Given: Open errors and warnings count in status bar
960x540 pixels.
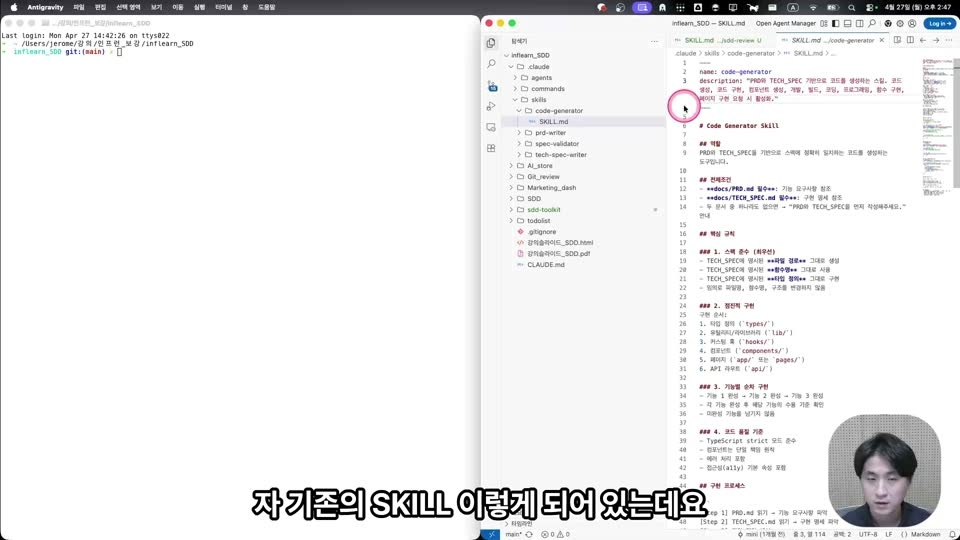Looking at the screenshot, I should tap(555, 534).
